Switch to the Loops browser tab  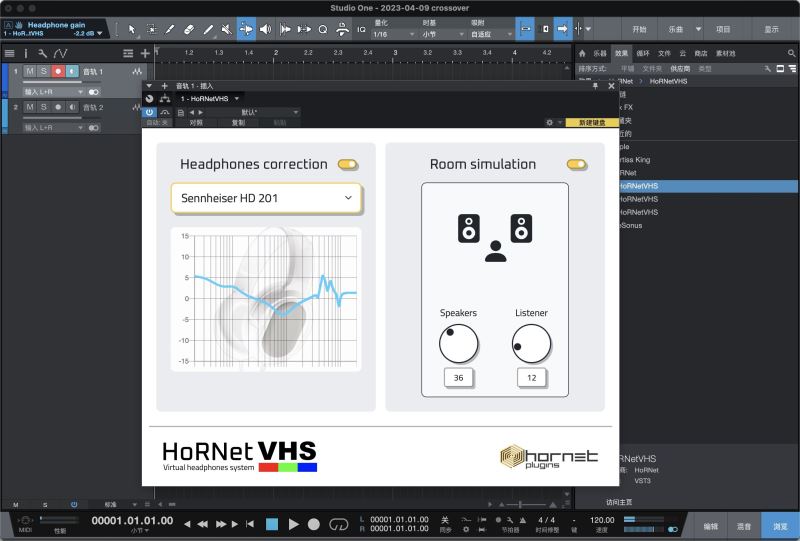point(643,53)
